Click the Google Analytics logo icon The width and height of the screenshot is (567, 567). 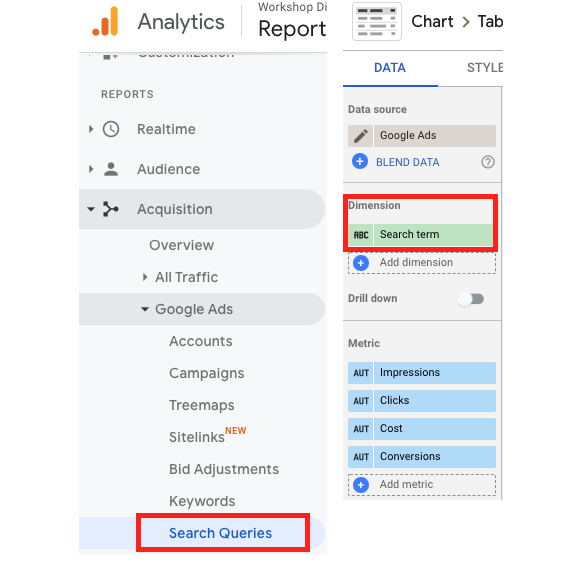click(105, 21)
